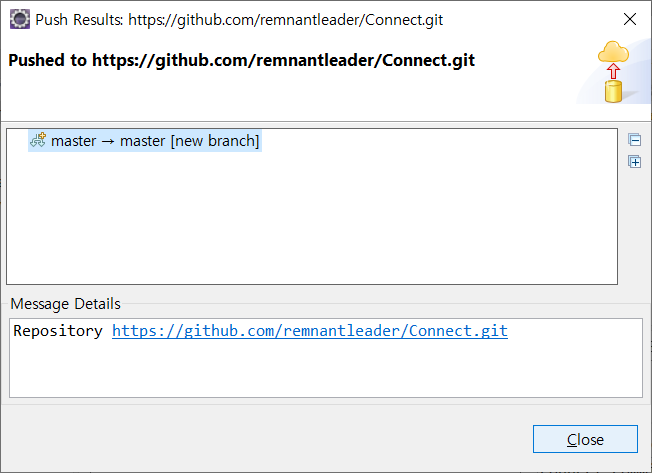Click the push-to-cloud banner icon
Viewport: 652px width, 473px height.
coord(613,71)
